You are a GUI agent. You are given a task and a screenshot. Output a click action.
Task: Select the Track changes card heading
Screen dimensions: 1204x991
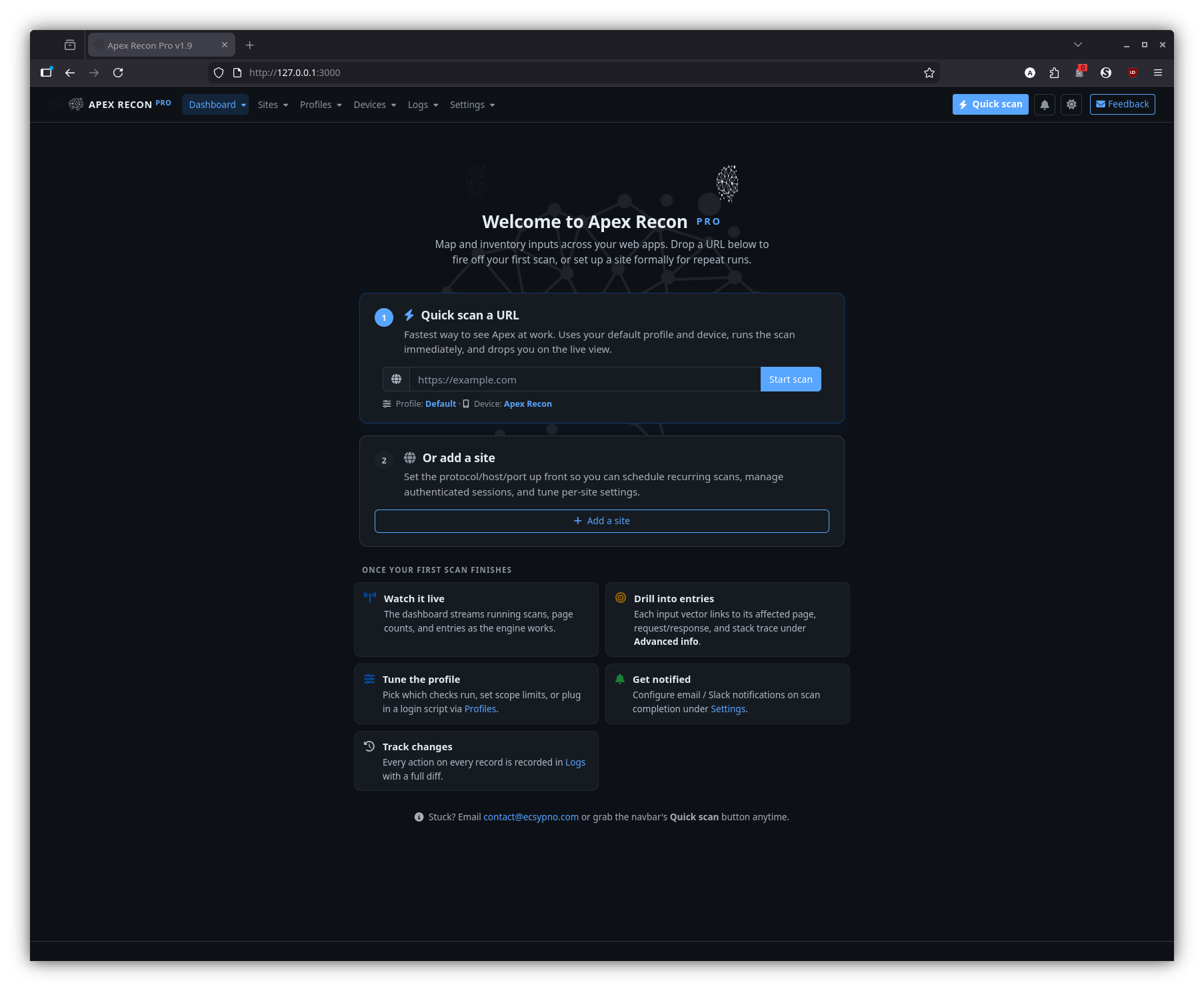click(417, 747)
